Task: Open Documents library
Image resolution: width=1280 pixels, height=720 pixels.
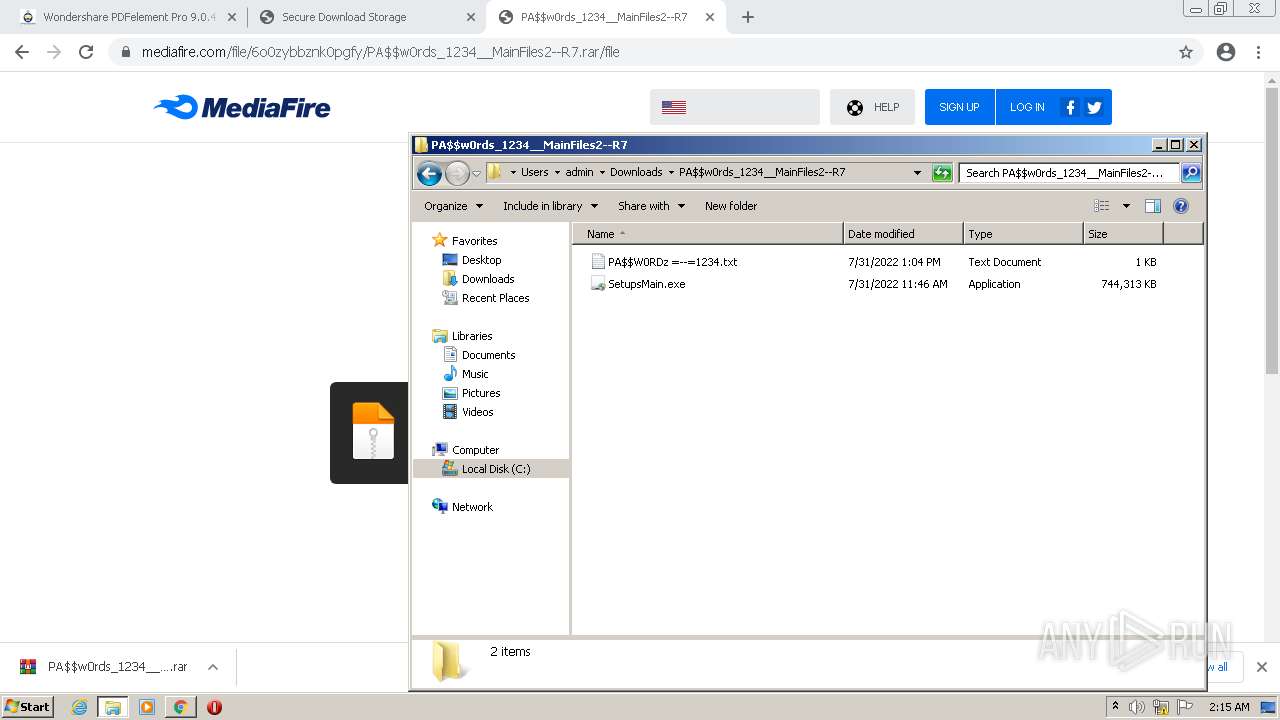Action: tap(479, 355)
